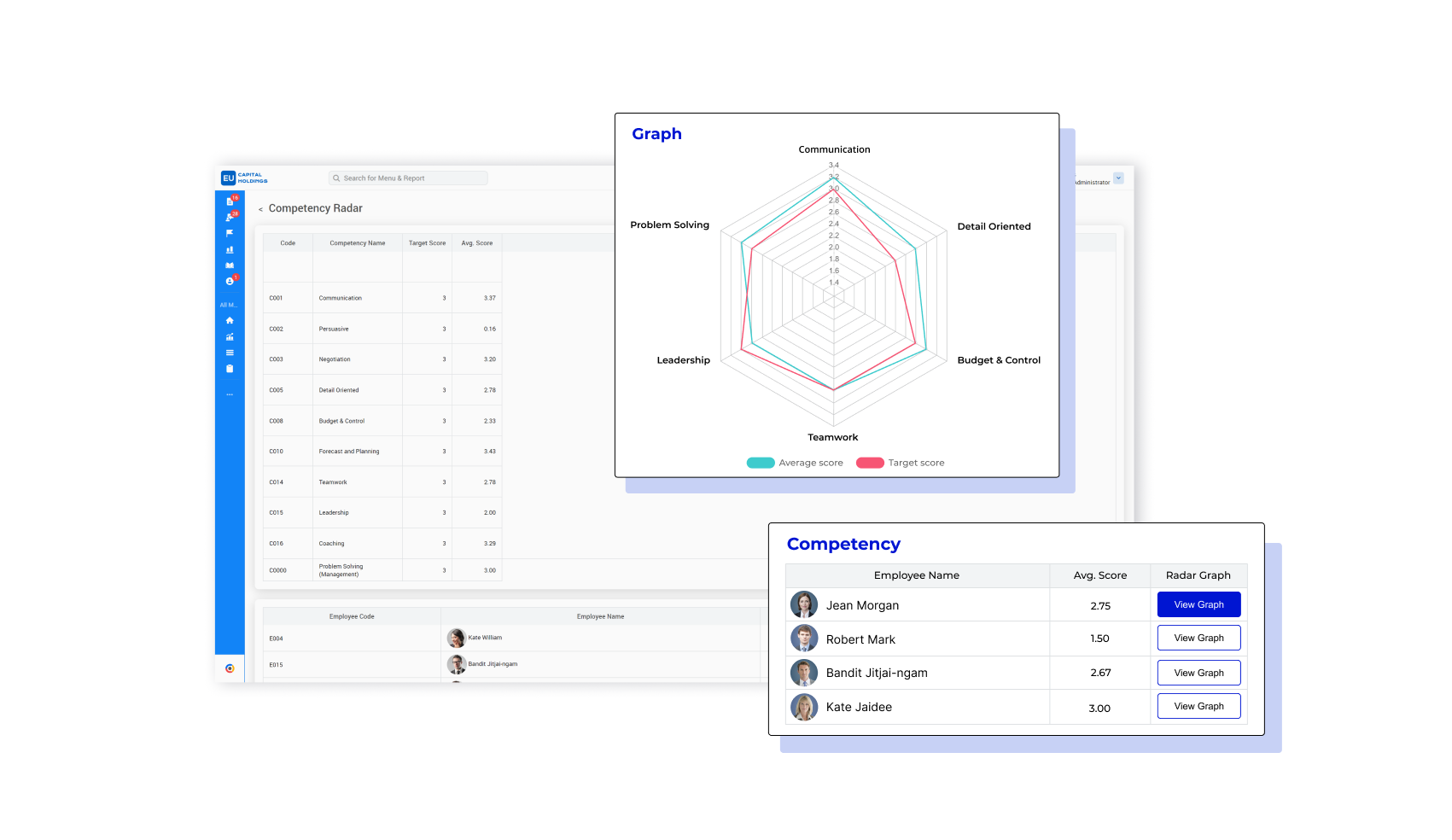This screenshot has width=1452, height=840.
Task: Open the bar chart icon in sidebar
Action: 229,250
